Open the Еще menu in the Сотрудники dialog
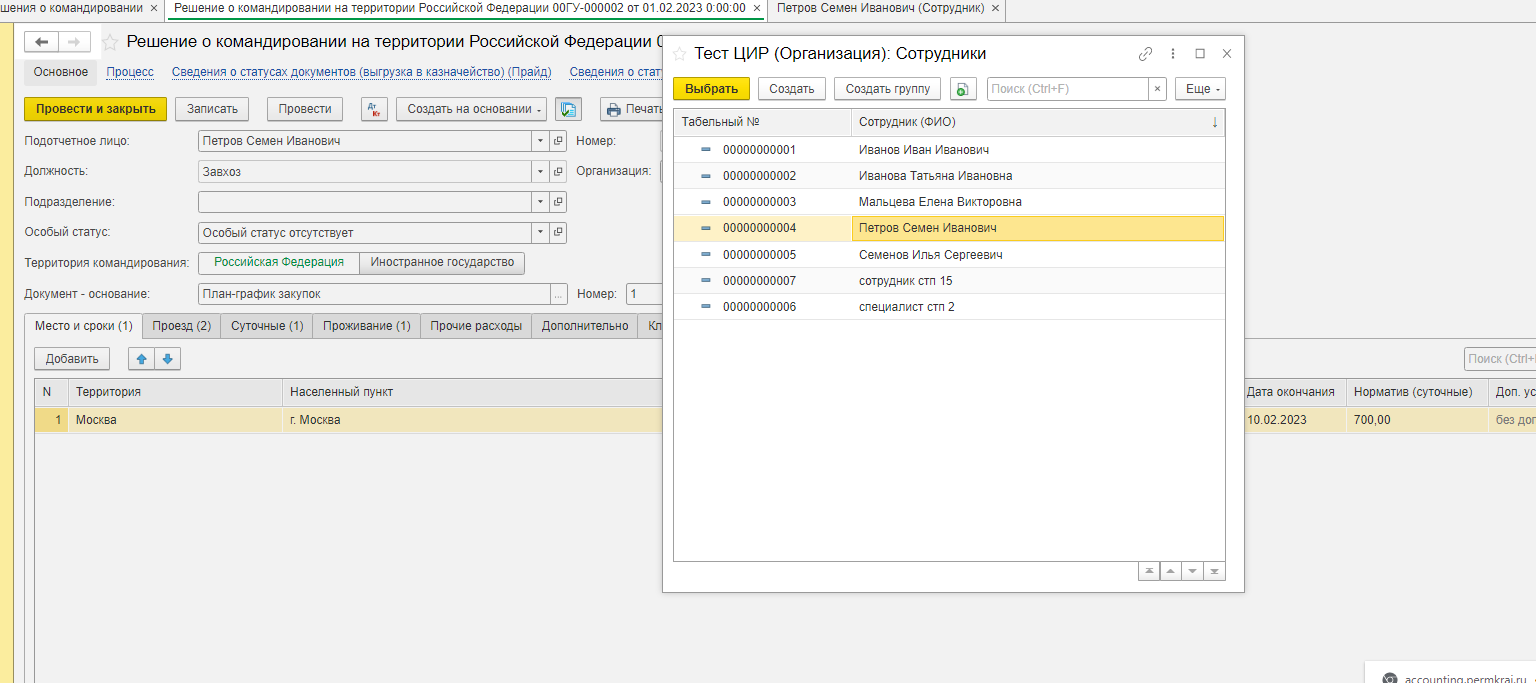The height and width of the screenshot is (683, 1536). pos(1200,89)
